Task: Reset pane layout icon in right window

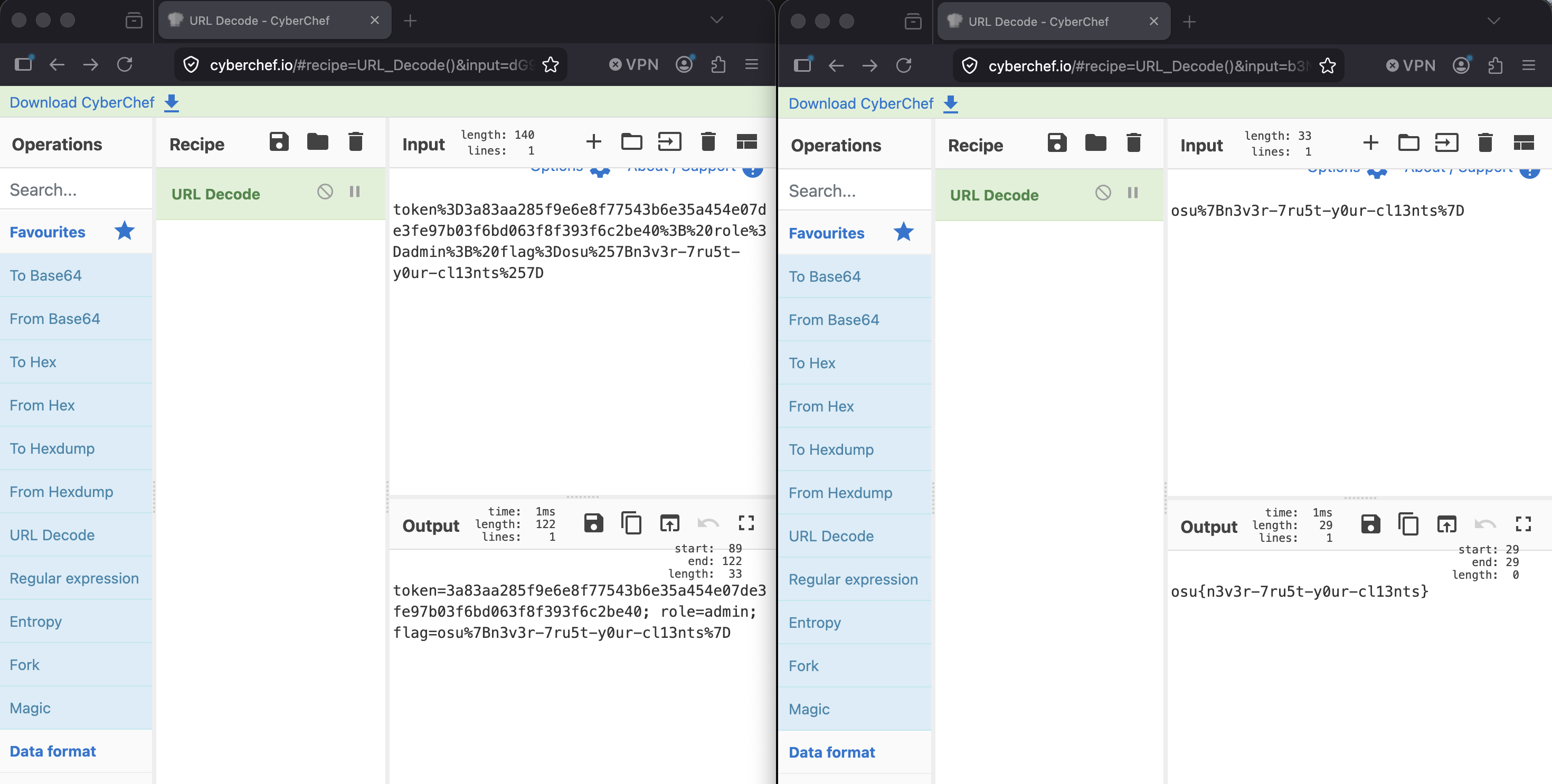Action: [1523, 144]
